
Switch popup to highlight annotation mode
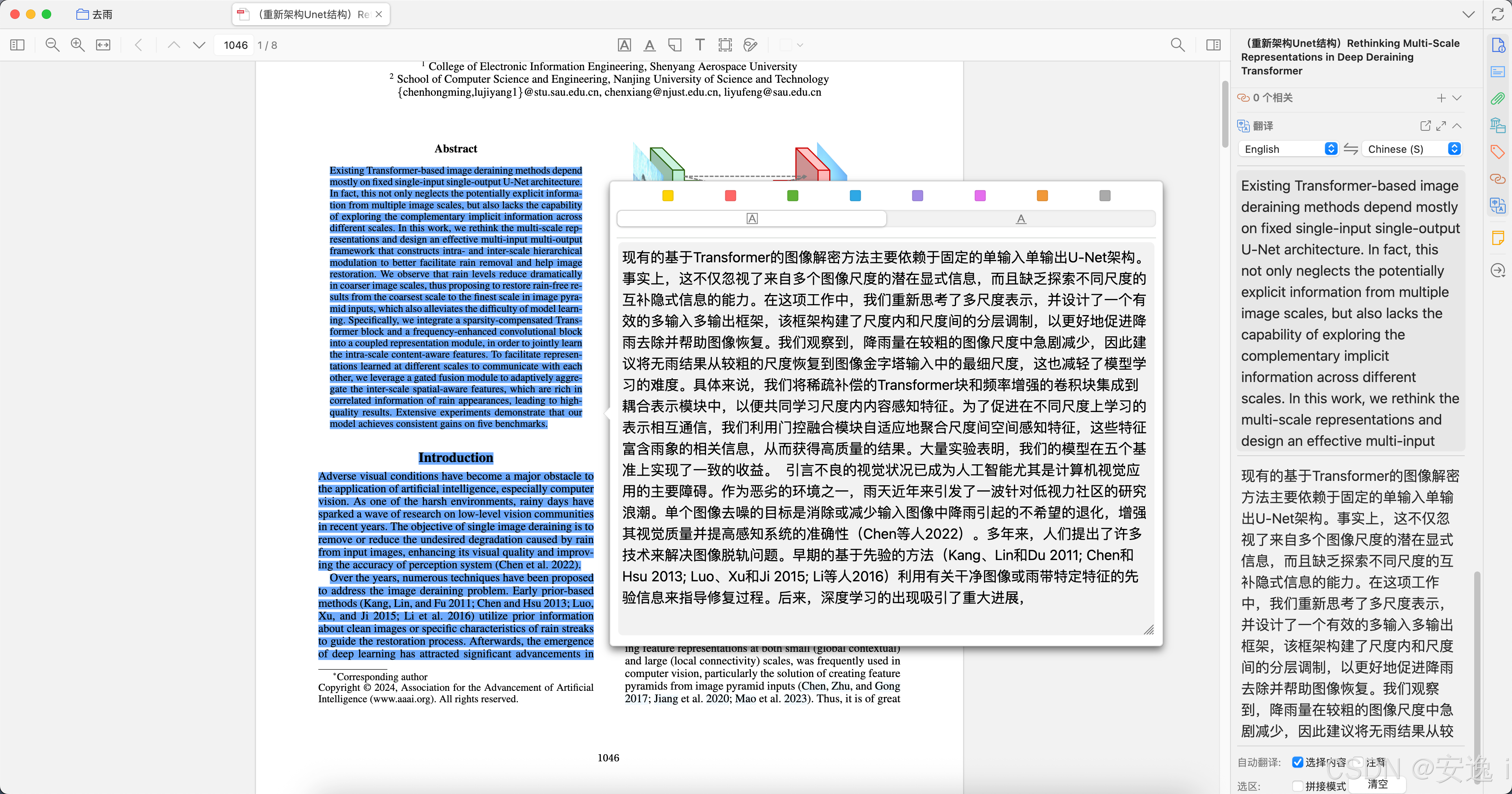point(752,219)
